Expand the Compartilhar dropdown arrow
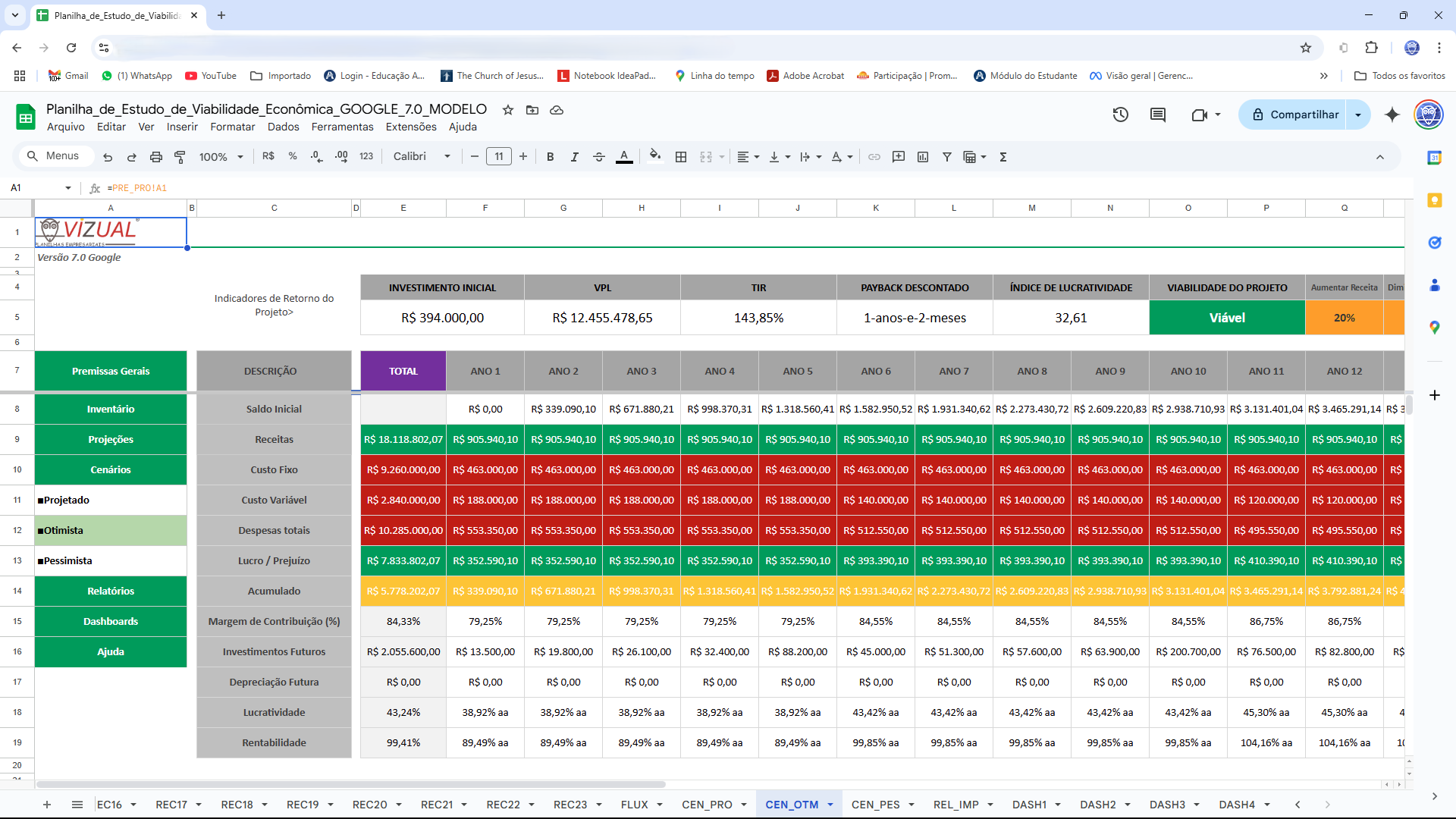 [x=1358, y=115]
